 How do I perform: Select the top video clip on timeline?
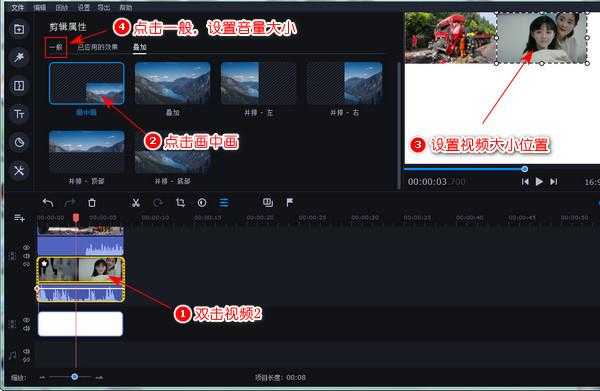pos(81,230)
